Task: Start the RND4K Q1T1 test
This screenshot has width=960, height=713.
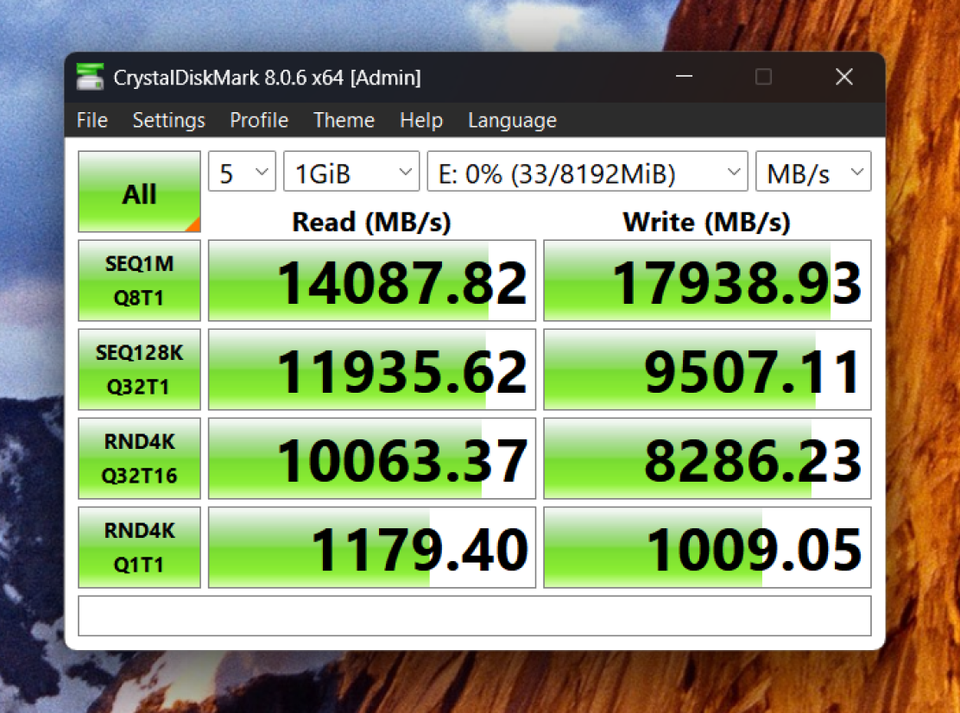Action: pos(139,546)
